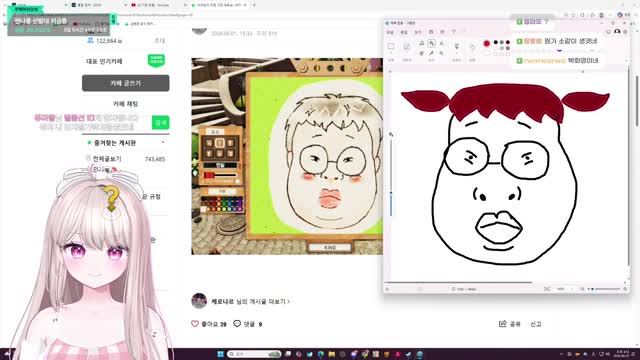Open the Edit menu in Paint

404,32
